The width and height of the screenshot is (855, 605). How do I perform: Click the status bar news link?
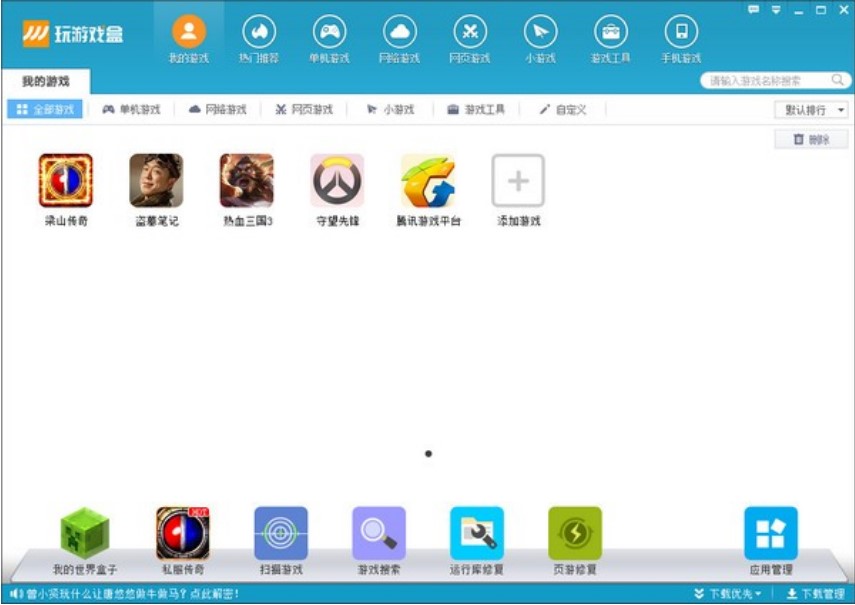(x=133, y=594)
